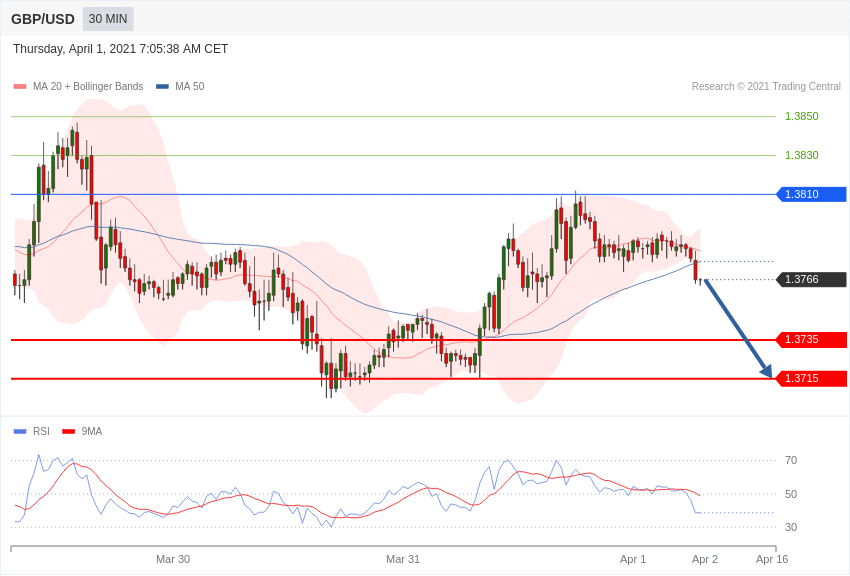Click the Research 2021 Trading Central credit
Viewport: 850px width, 576px height.
[x=766, y=86]
